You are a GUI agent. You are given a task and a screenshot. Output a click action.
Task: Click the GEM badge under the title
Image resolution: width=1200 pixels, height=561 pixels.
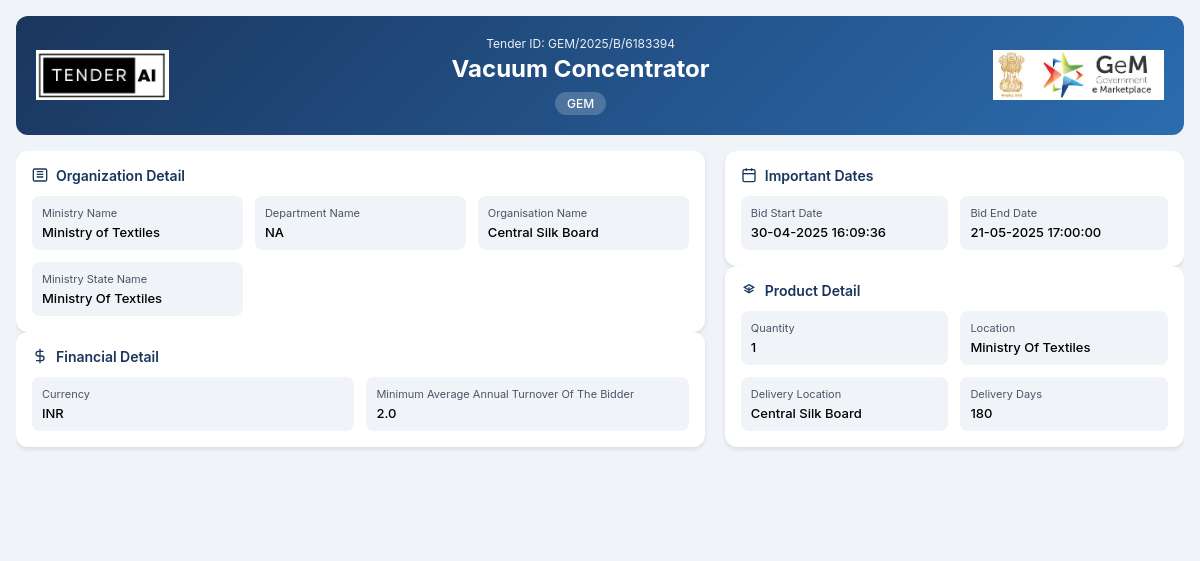(x=580, y=103)
